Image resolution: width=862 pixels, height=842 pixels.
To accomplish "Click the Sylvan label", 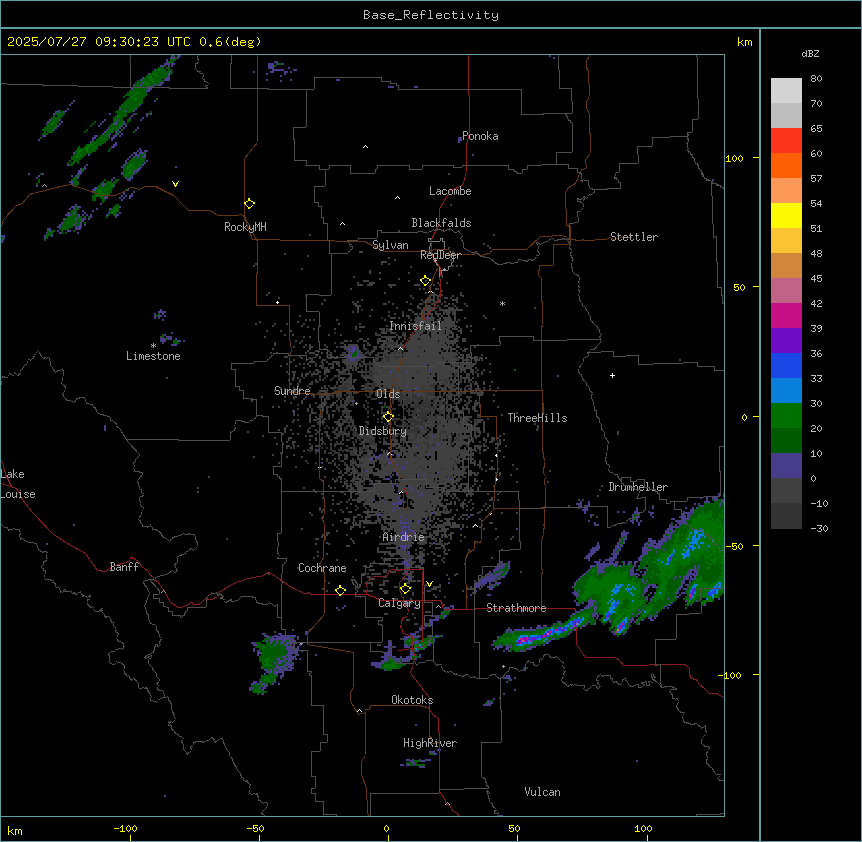I will [390, 245].
